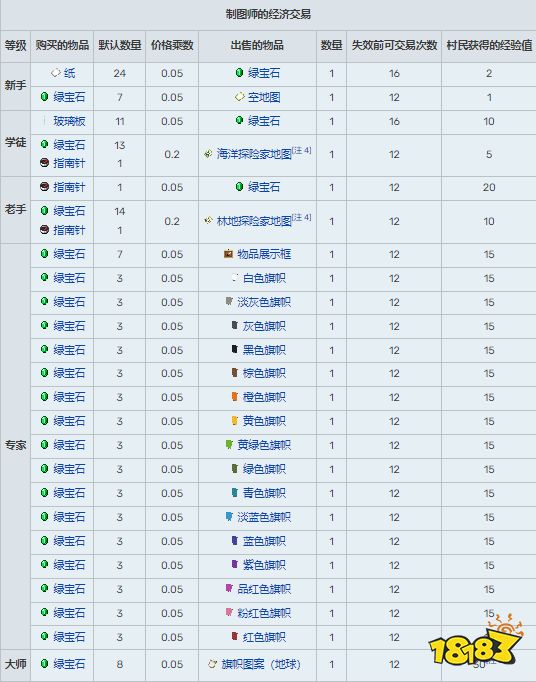536x682 pixels.
Task: Open the 黑色旗帜 link
Action: [264, 350]
